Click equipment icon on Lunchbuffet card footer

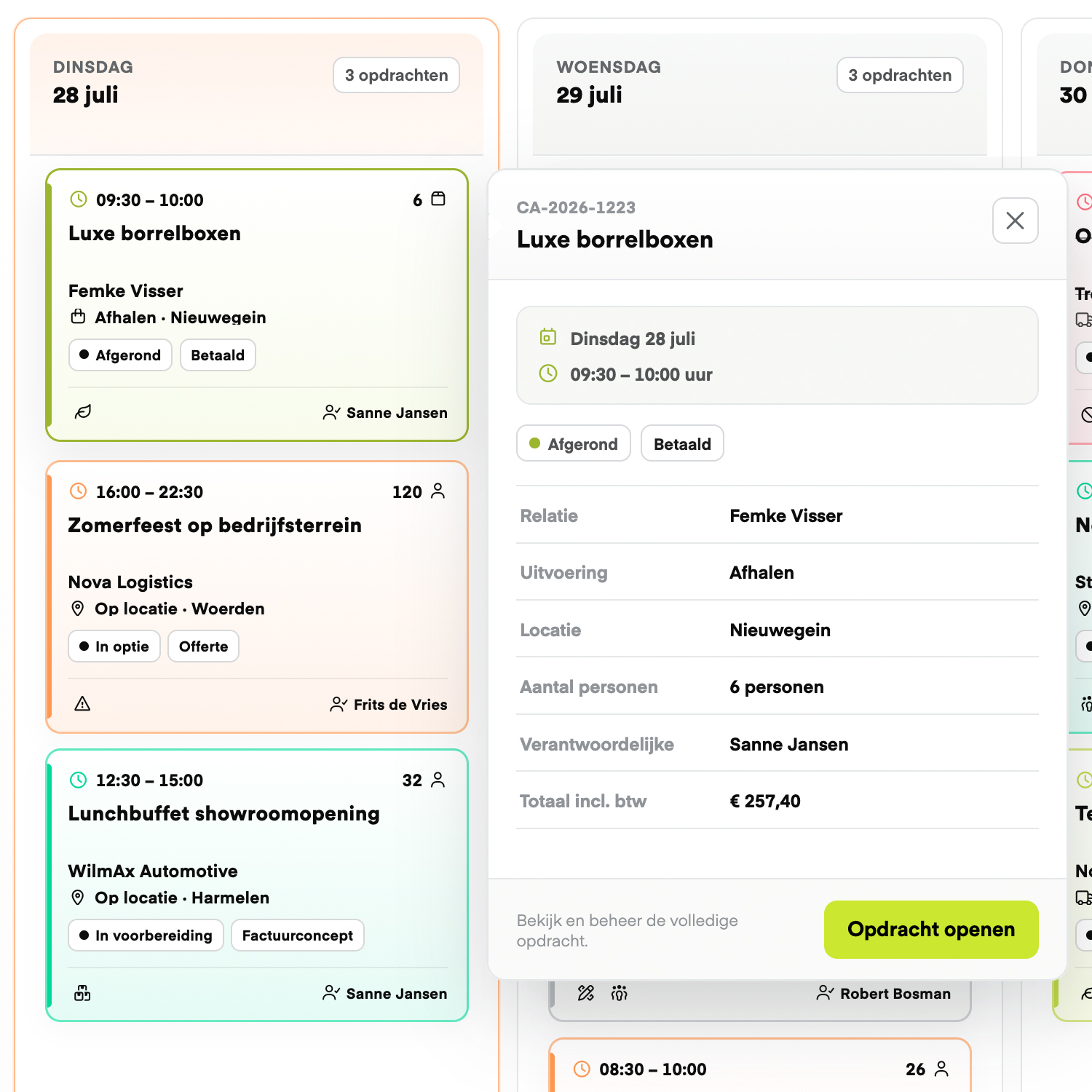tap(82, 993)
